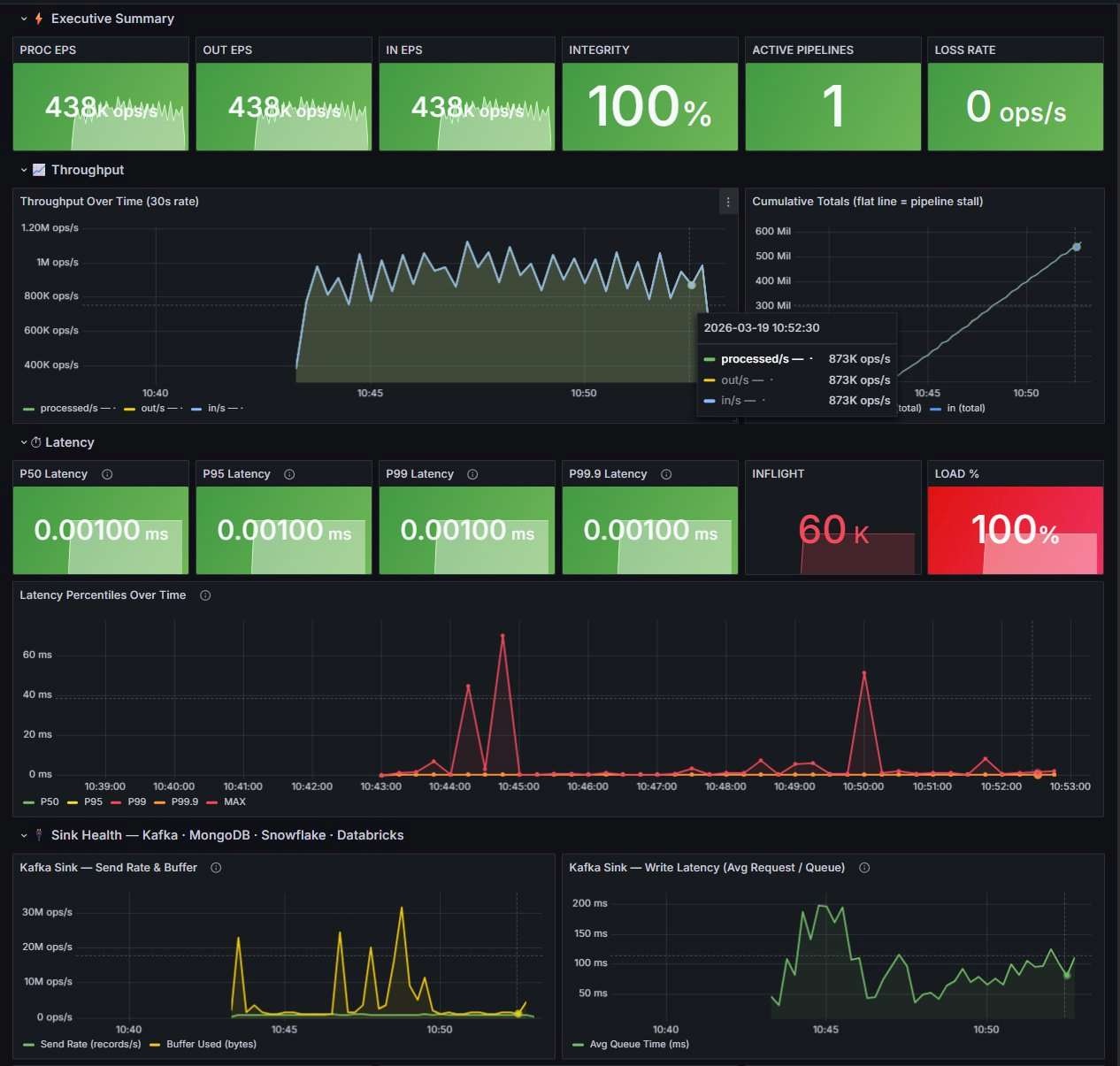Open the OUT EPS panel title menu

point(227,50)
